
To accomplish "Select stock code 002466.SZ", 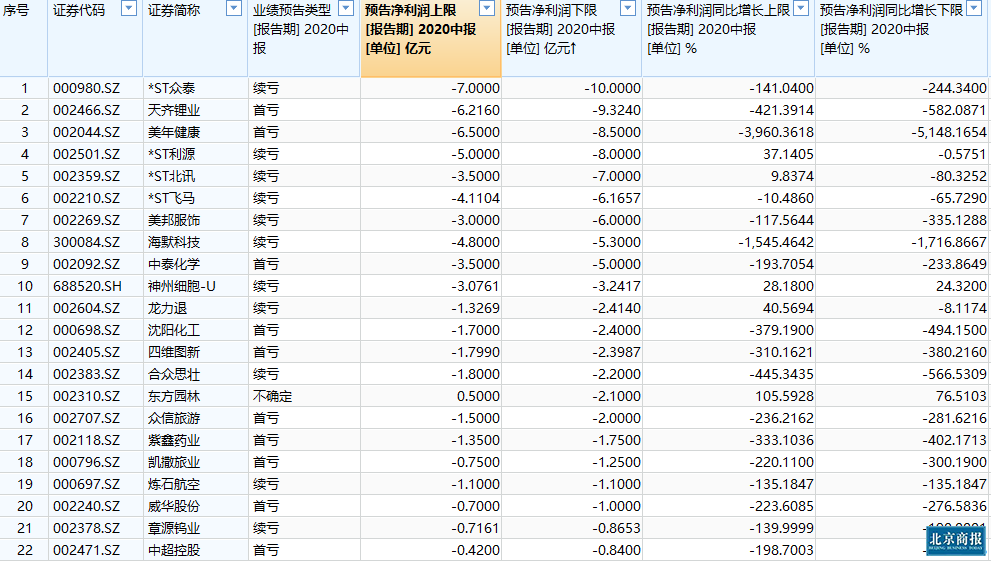I will pyautogui.click(x=86, y=111).
